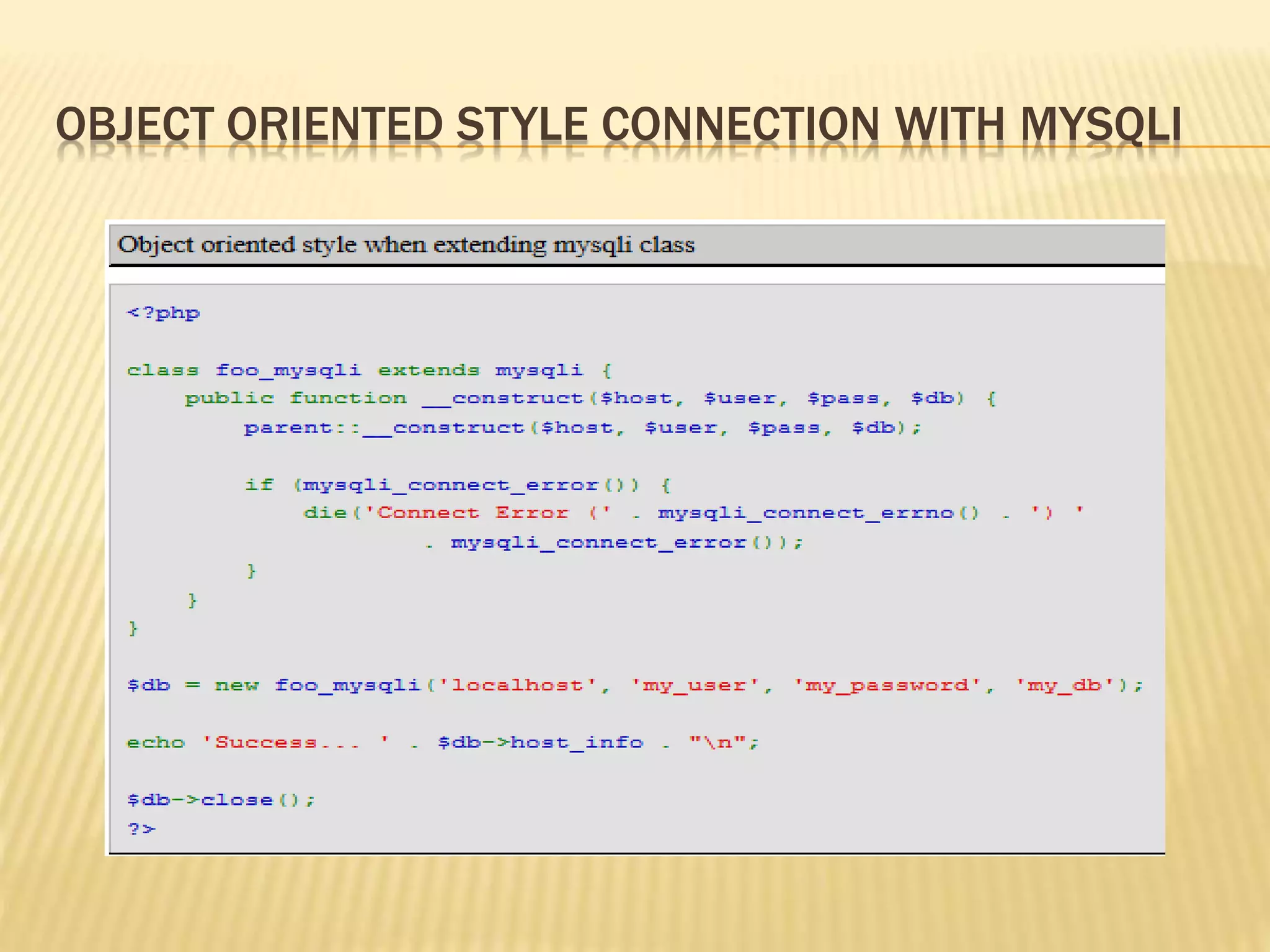Click the 'Object oriented style' code header
1270x952 pixels.
click(406, 245)
